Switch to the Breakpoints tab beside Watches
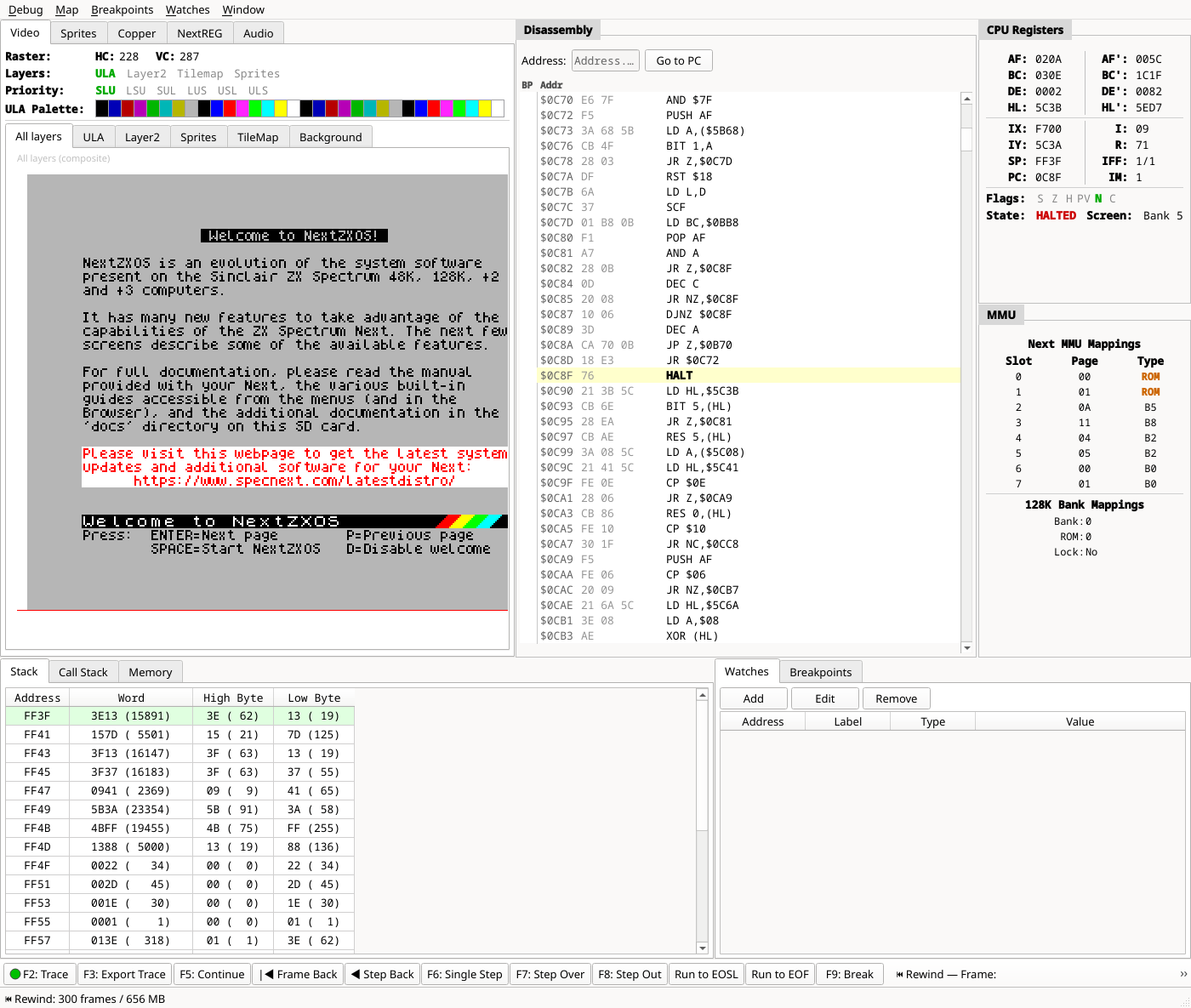The height and width of the screenshot is (1008, 1191). pos(821,672)
